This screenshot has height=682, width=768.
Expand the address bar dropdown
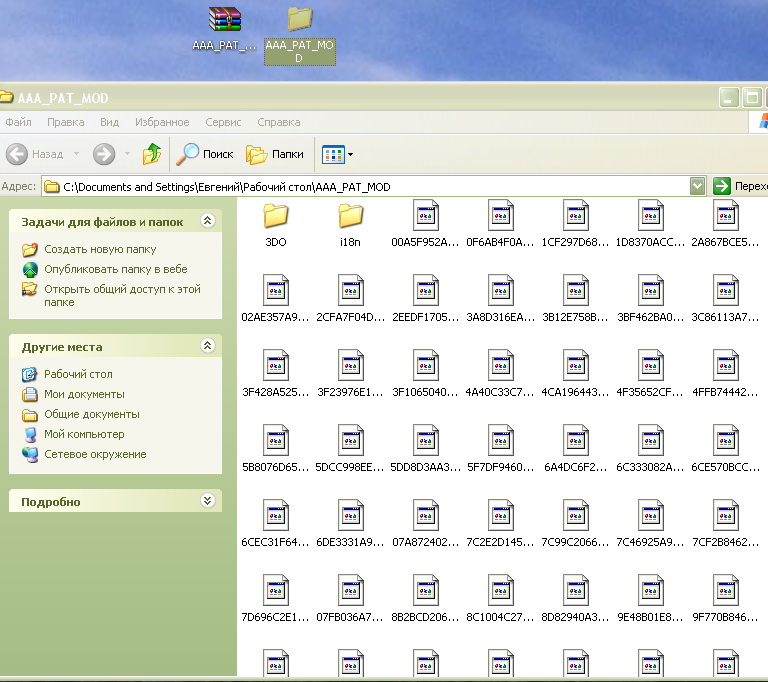[x=697, y=186]
